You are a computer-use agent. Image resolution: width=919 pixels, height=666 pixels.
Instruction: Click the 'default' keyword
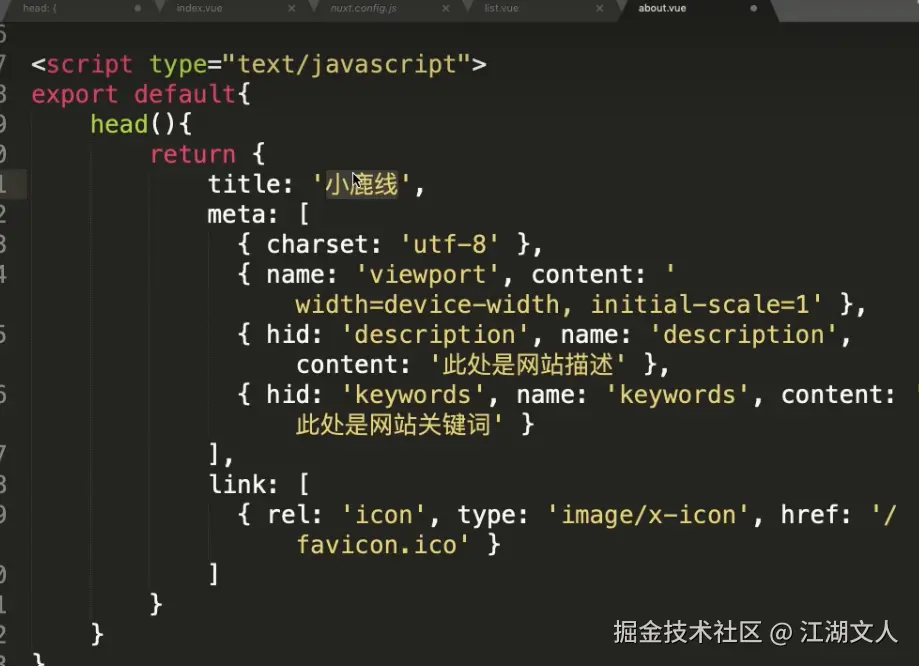(x=185, y=94)
